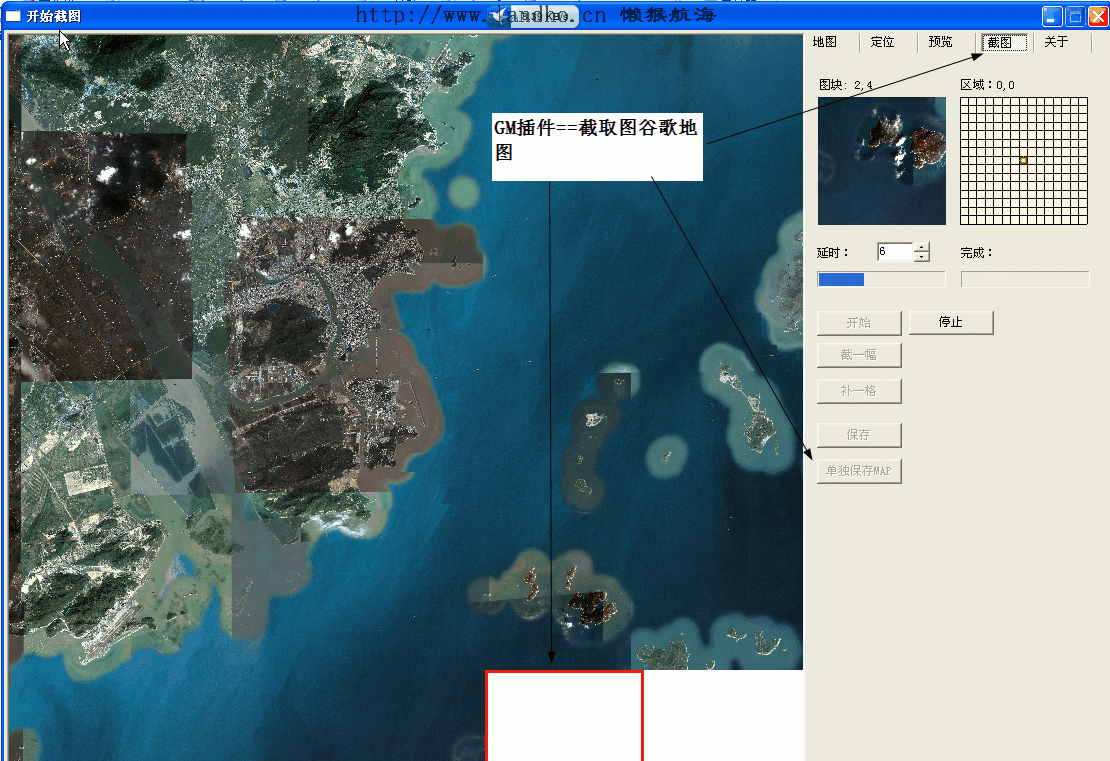
Task: Click the 开始 button
Action: coord(859,323)
